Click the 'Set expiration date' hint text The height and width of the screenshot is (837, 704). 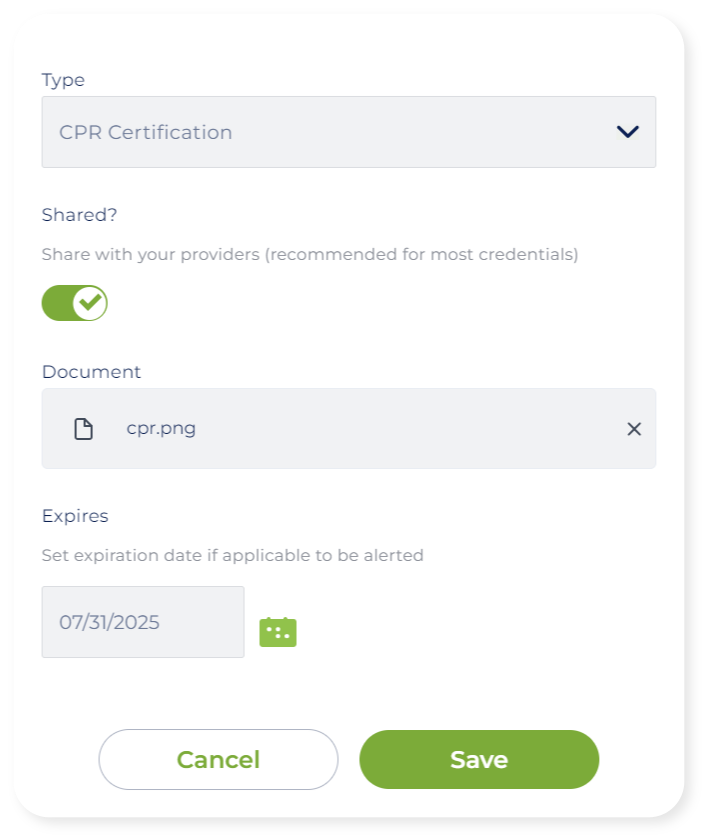(x=232, y=555)
